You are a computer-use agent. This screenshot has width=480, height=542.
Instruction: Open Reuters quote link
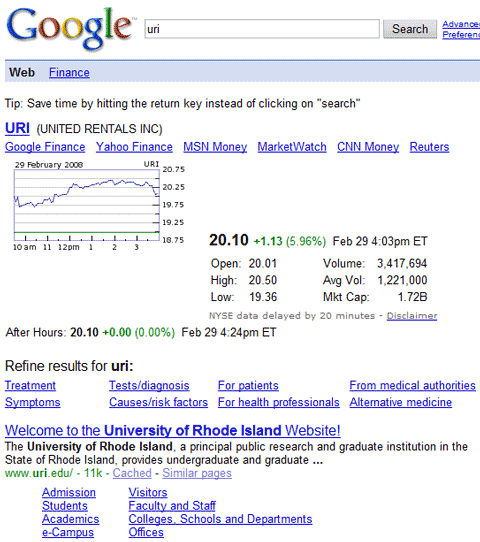(x=430, y=147)
